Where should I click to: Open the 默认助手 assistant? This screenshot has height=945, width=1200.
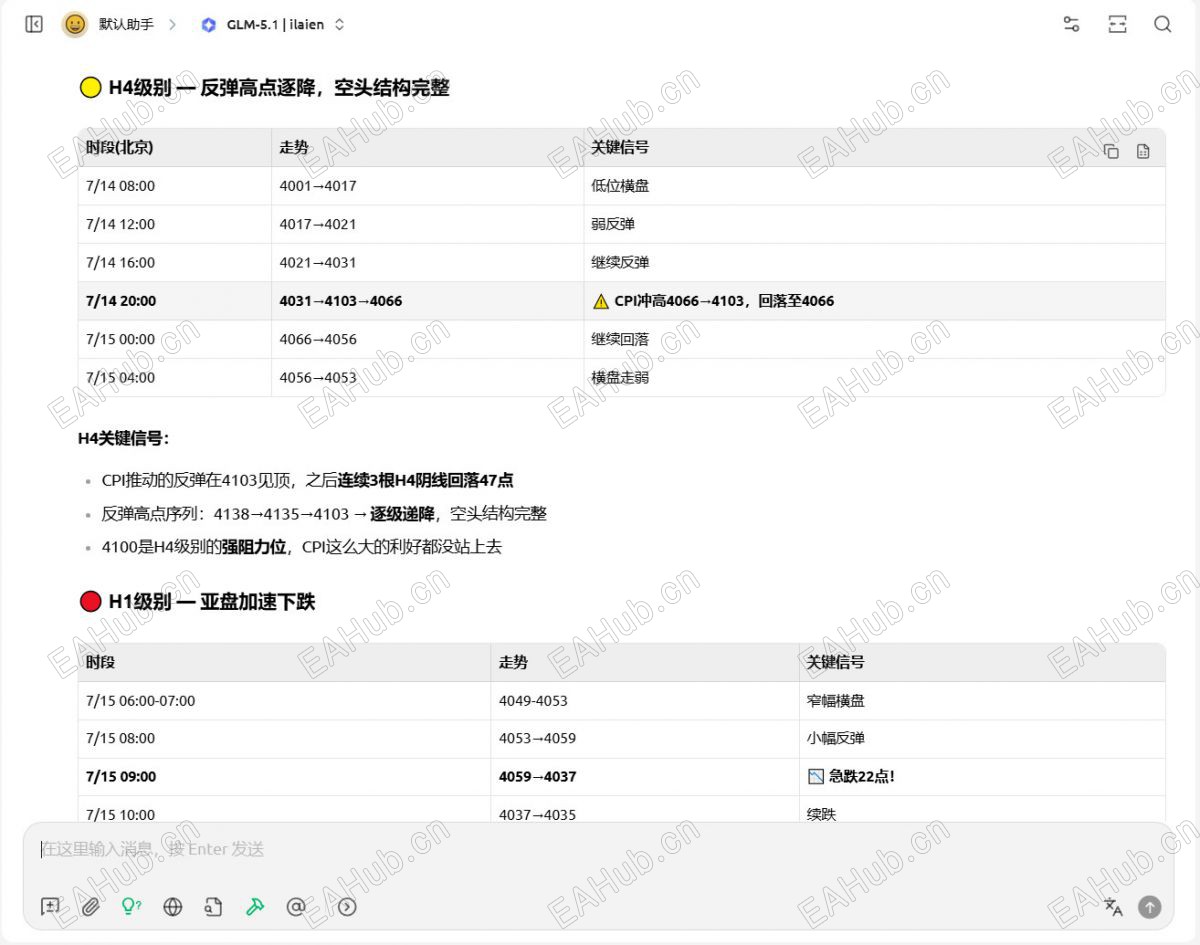click(x=126, y=24)
